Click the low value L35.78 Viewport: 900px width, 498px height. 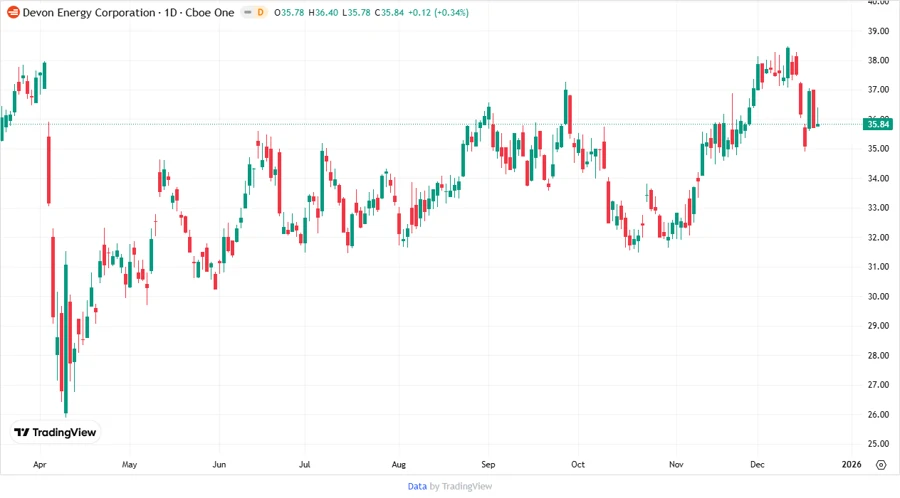click(x=356, y=12)
